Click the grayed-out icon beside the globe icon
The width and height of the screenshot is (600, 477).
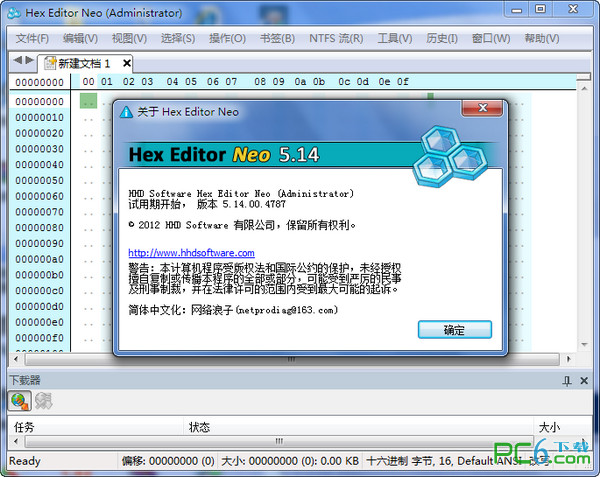[44, 401]
